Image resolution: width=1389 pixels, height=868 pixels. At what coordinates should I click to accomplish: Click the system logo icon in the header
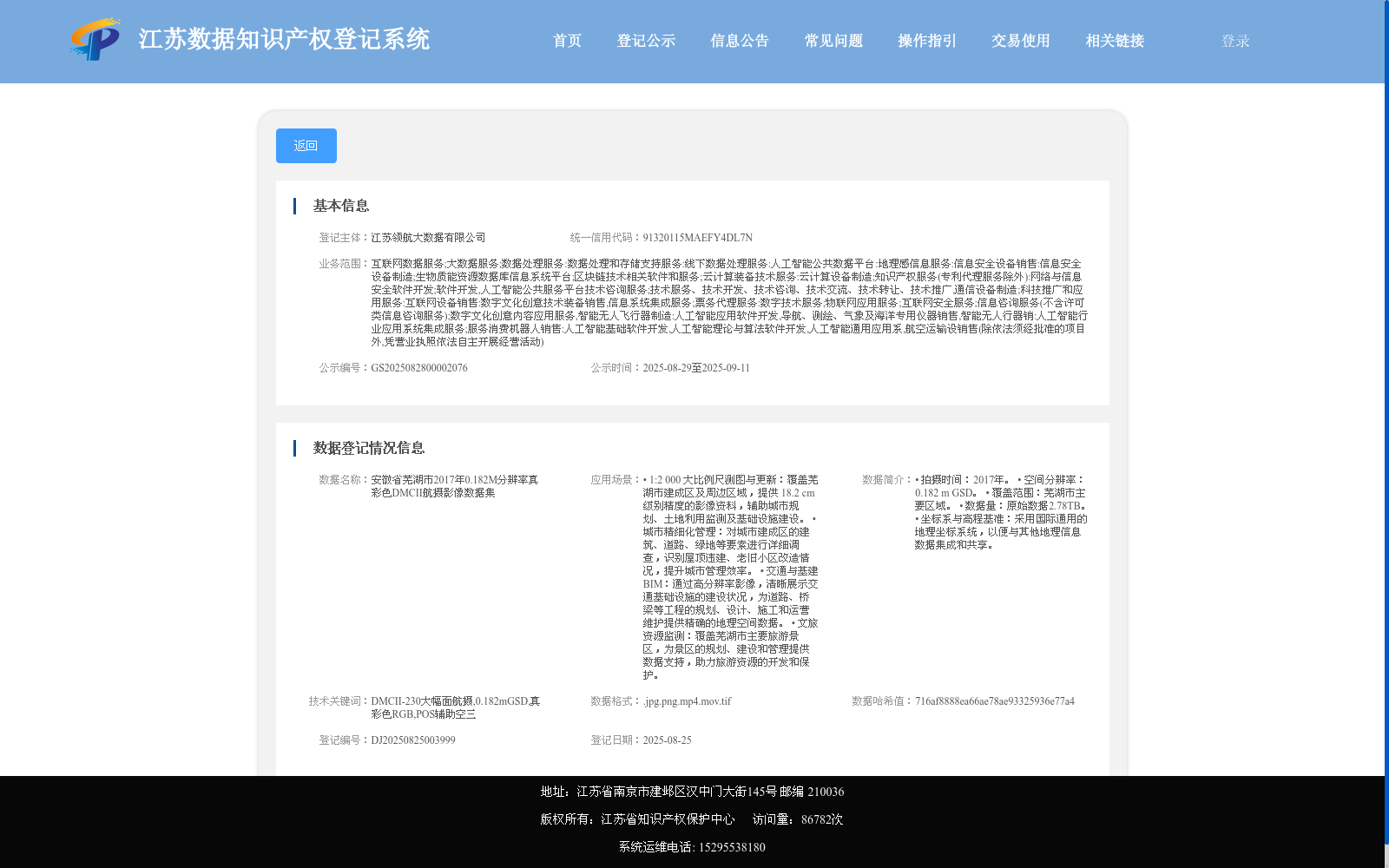click(95, 39)
